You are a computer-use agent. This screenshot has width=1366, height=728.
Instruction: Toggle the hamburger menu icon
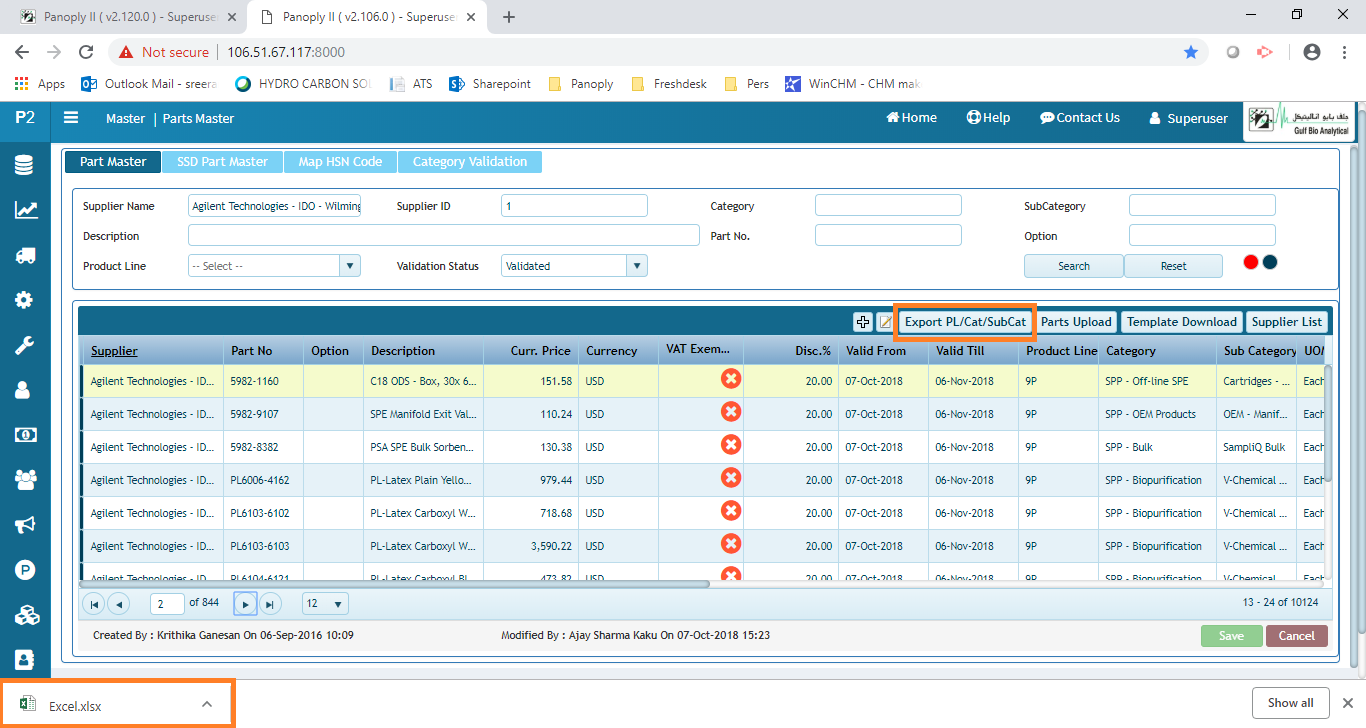click(71, 117)
